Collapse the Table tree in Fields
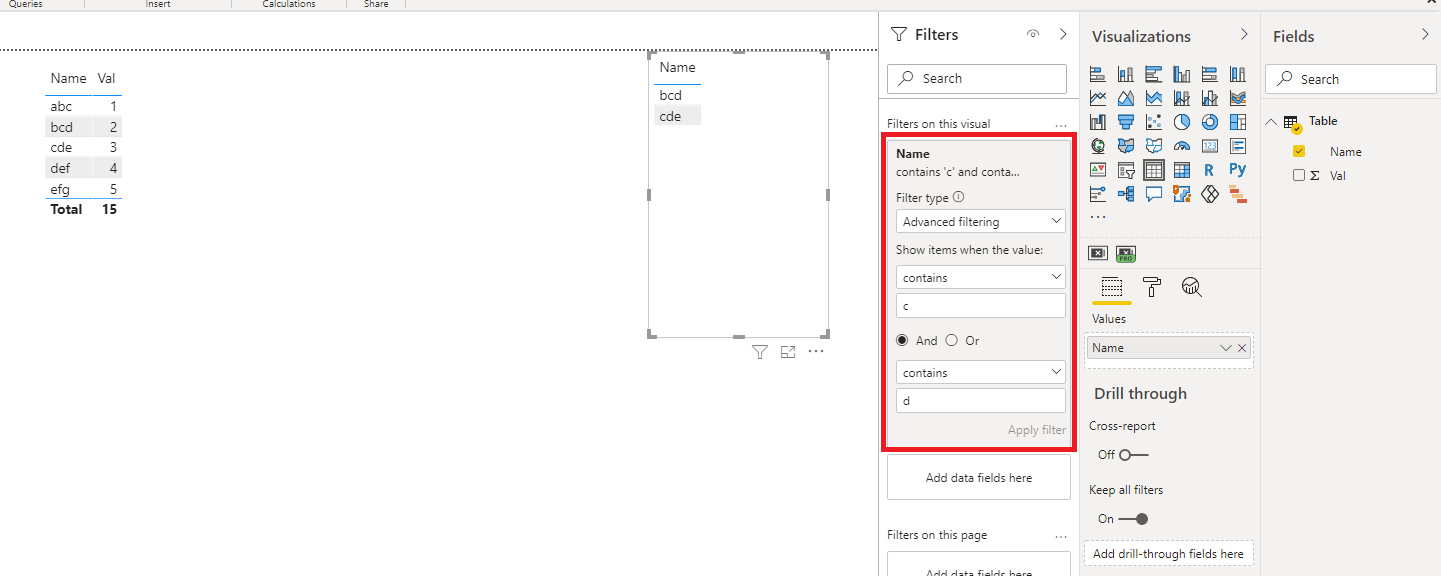Image resolution: width=1441 pixels, height=576 pixels. 1271,122
